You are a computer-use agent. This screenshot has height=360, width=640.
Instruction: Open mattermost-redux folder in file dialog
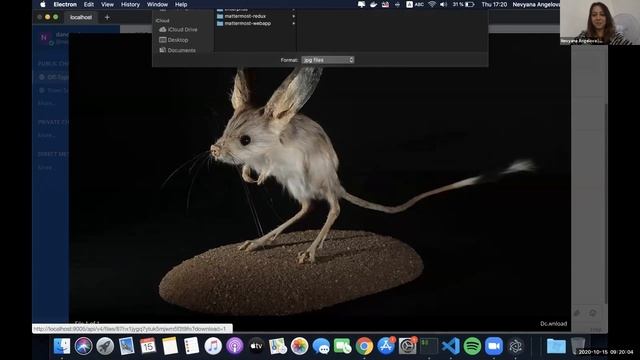click(241, 16)
